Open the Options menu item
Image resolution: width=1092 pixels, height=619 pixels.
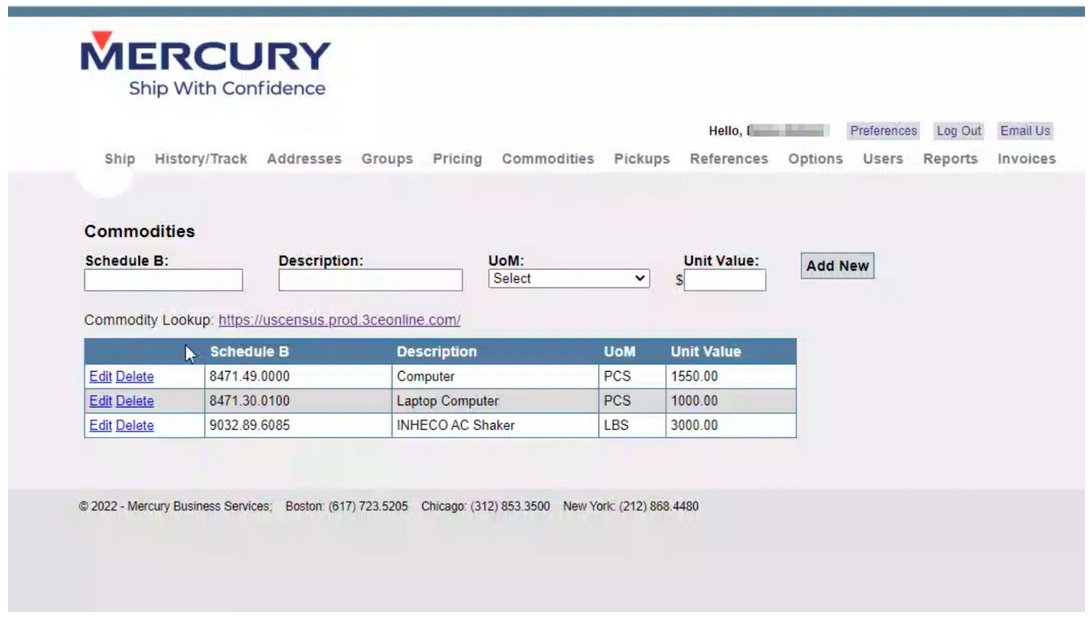816,159
